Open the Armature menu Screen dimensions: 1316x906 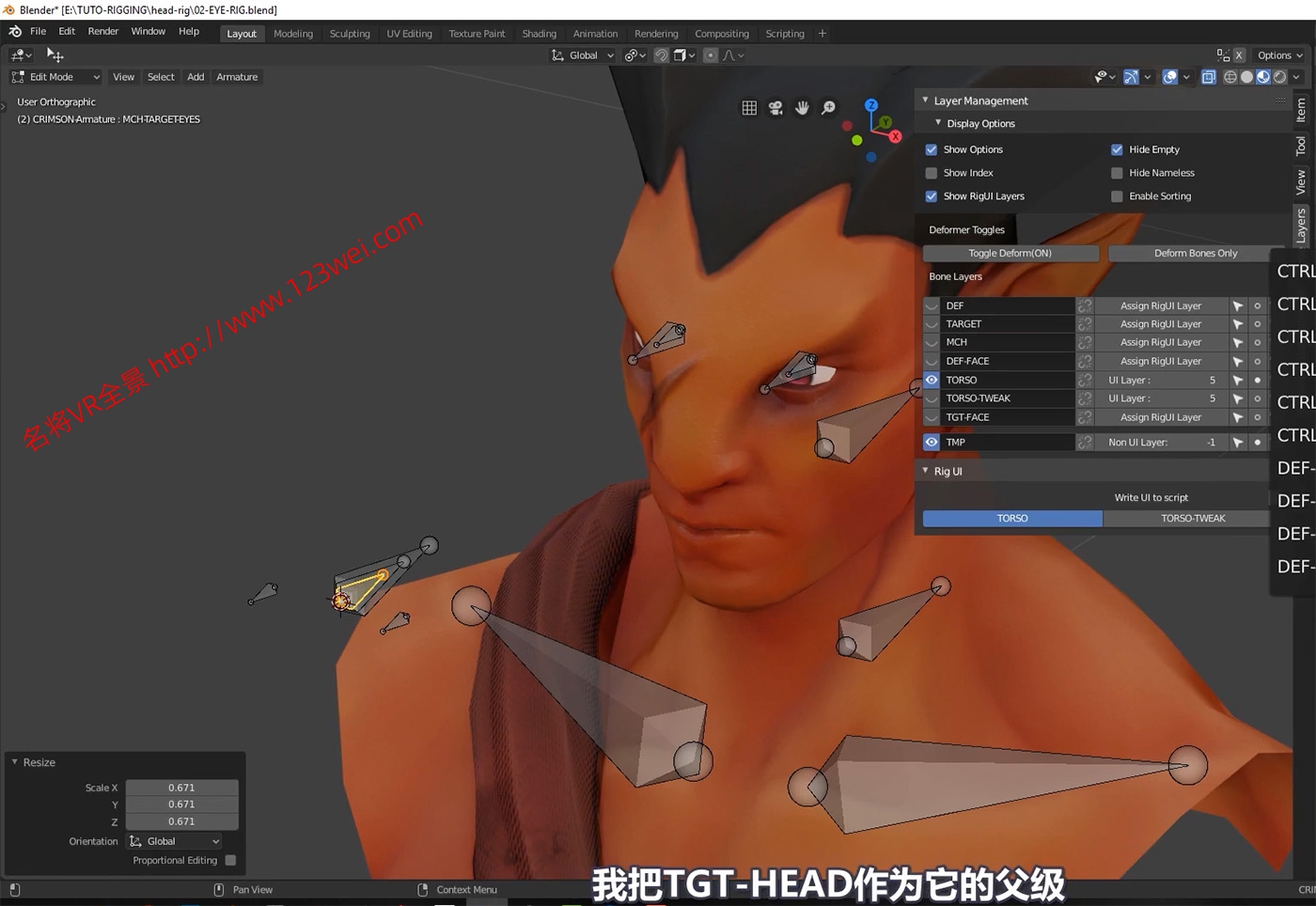(237, 76)
